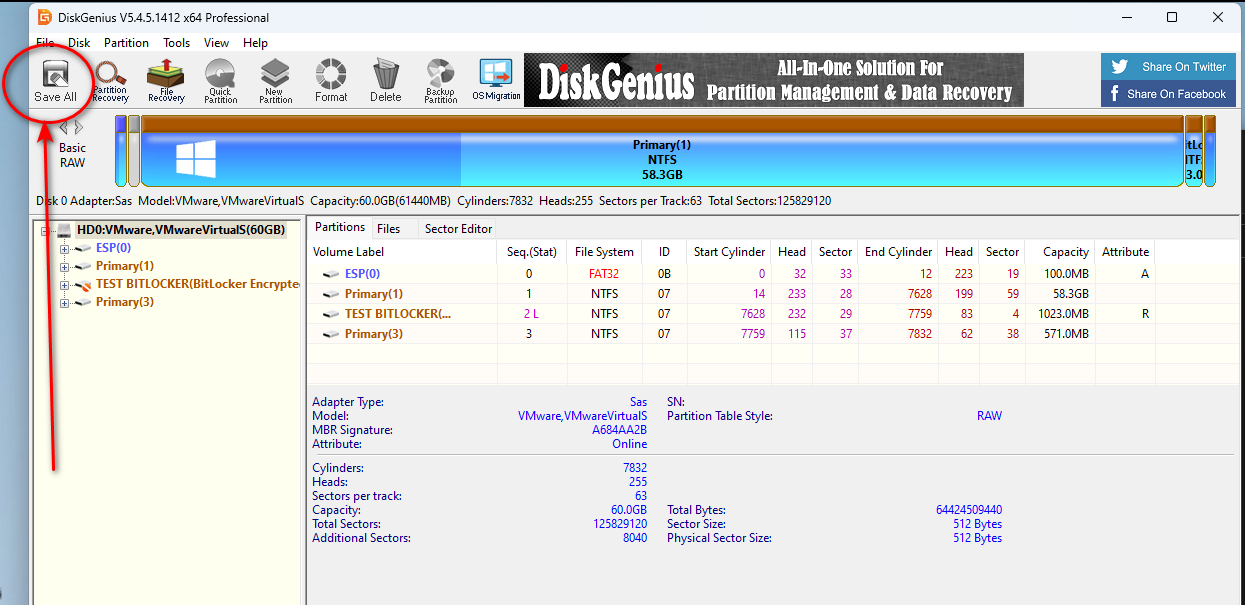Viewport: 1245px width, 605px height.
Task: Click Share On Facebook button
Action: click(1167, 94)
